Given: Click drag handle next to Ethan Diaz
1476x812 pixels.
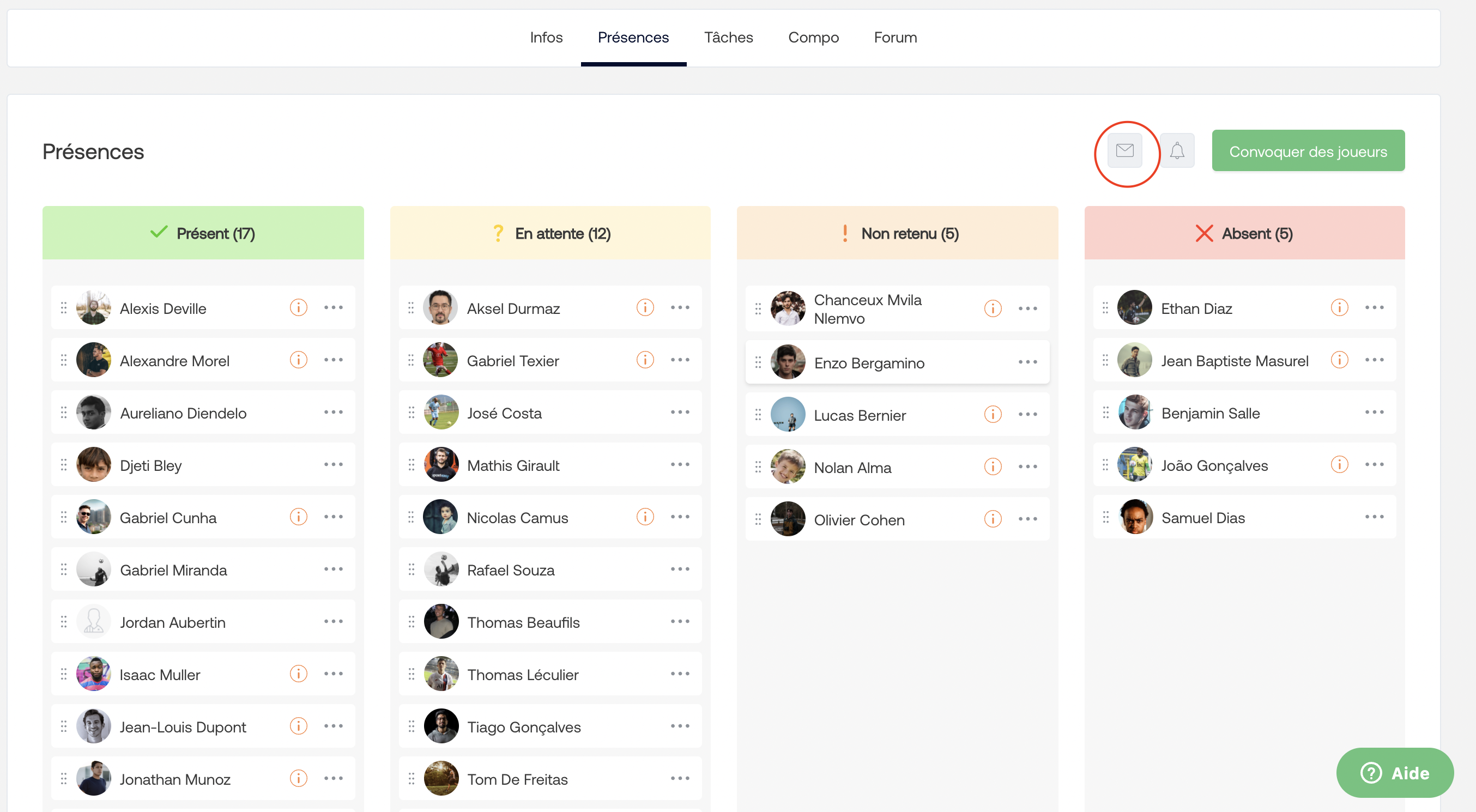Looking at the screenshot, I should pyautogui.click(x=1105, y=308).
